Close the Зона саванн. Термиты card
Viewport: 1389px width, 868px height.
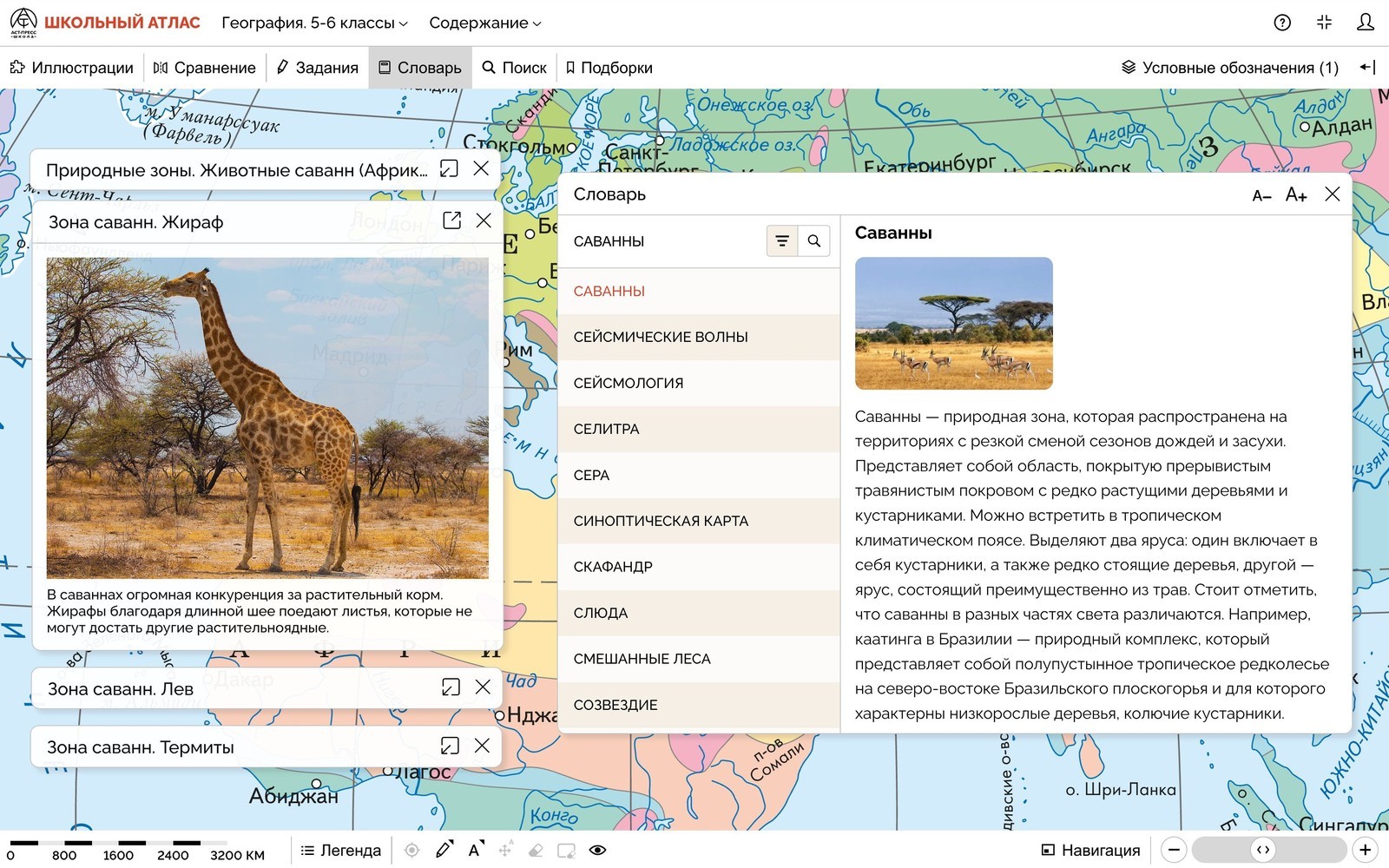tap(482, 746)
